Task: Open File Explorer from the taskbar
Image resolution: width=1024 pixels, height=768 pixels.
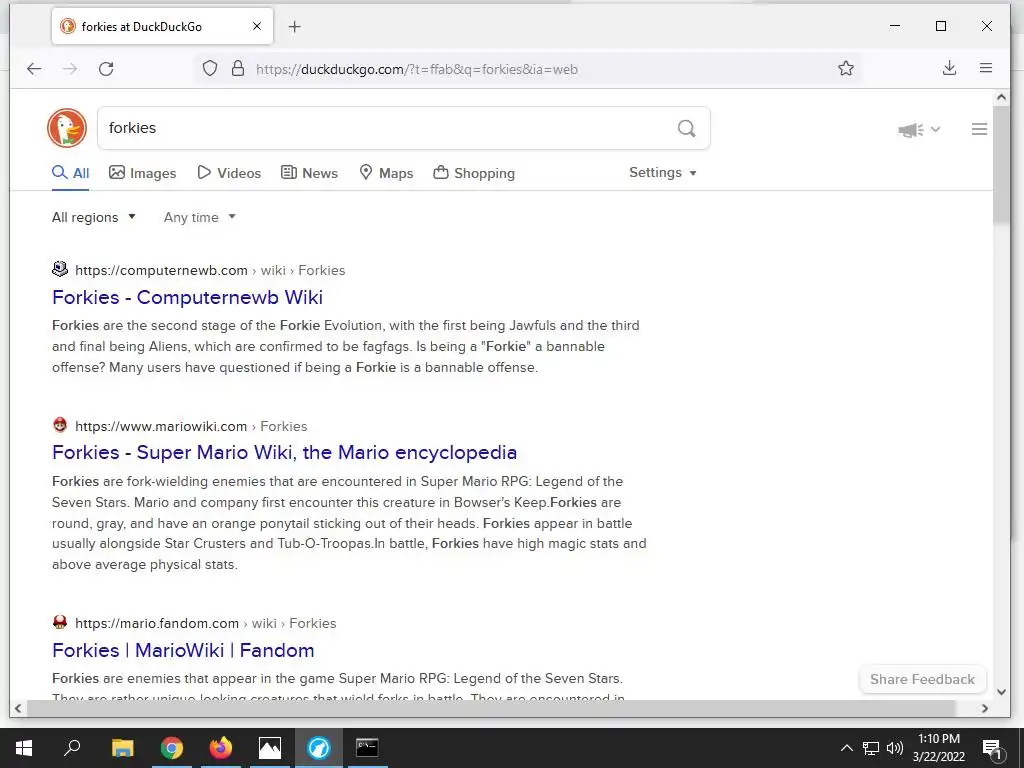Action: (122, 748)
